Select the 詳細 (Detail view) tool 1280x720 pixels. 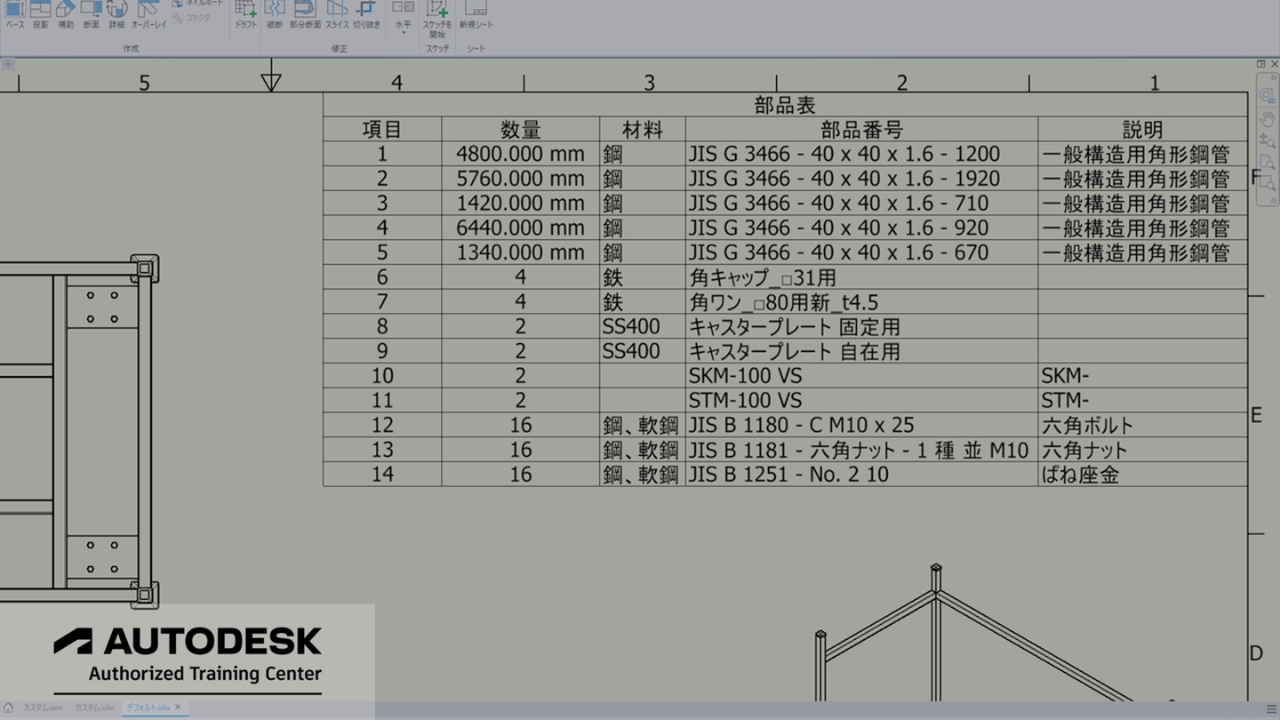point(117,15)
